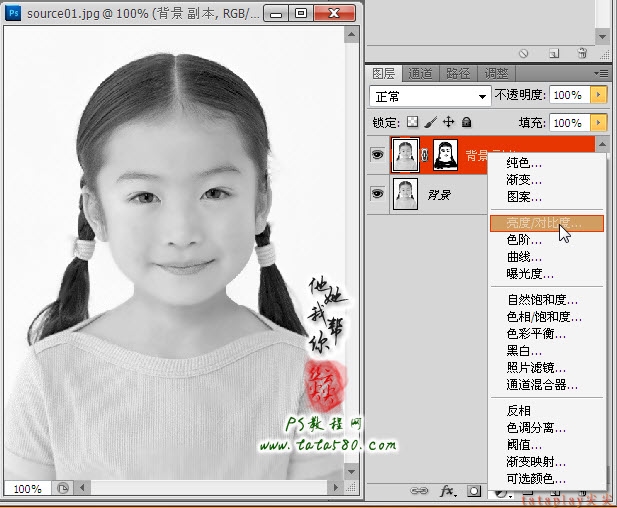
Task: Choose 渐变映射... from the menu
Action: click(x=547, y=462)
